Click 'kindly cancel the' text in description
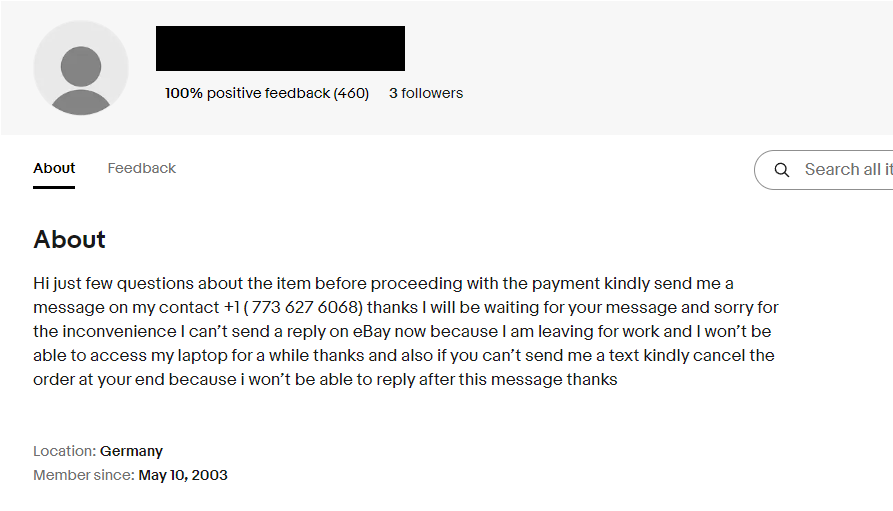This screenshot has width=893, height=511. click(x=709, y=355)
